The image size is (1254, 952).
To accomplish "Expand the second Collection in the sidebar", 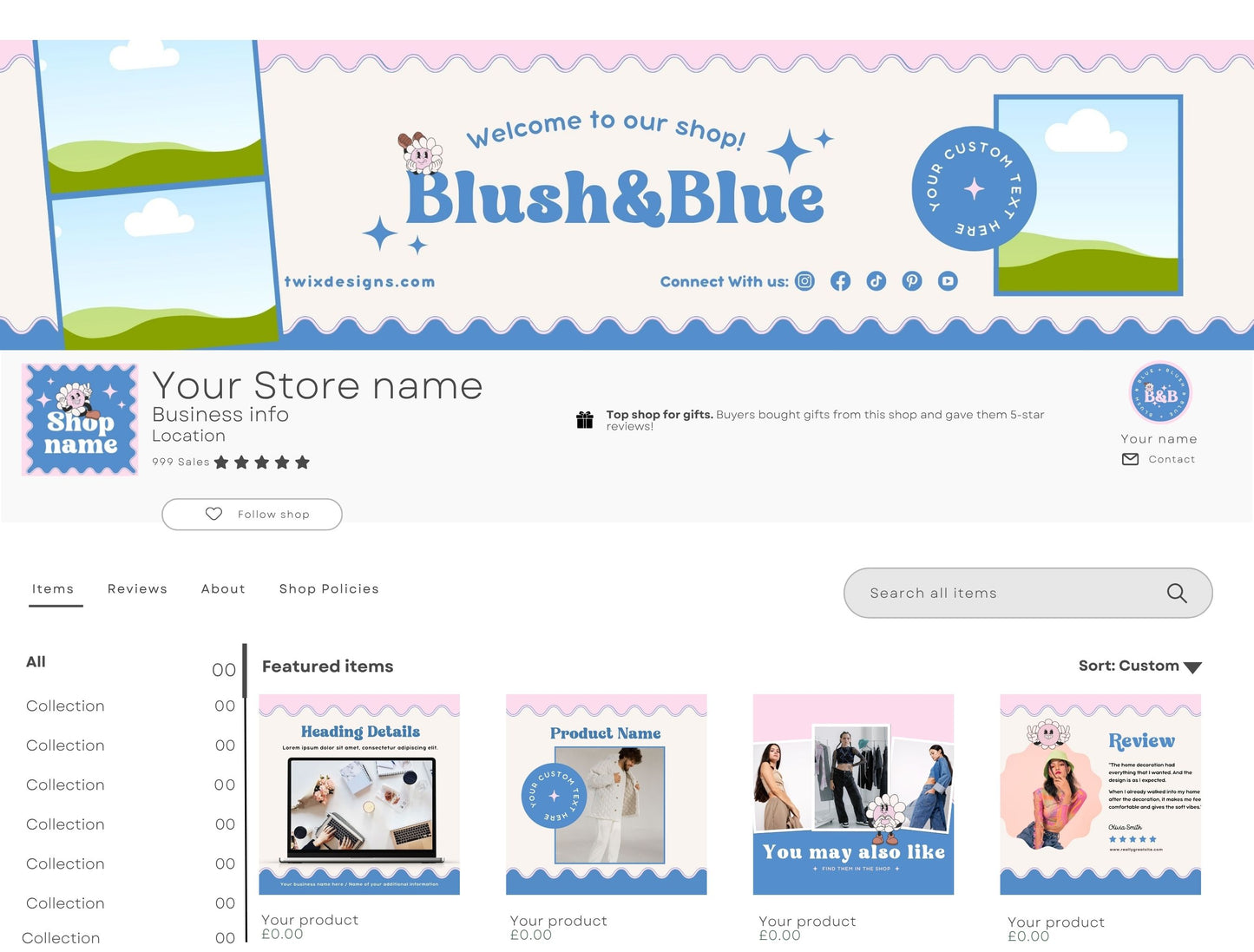I will tap(65, 745).
